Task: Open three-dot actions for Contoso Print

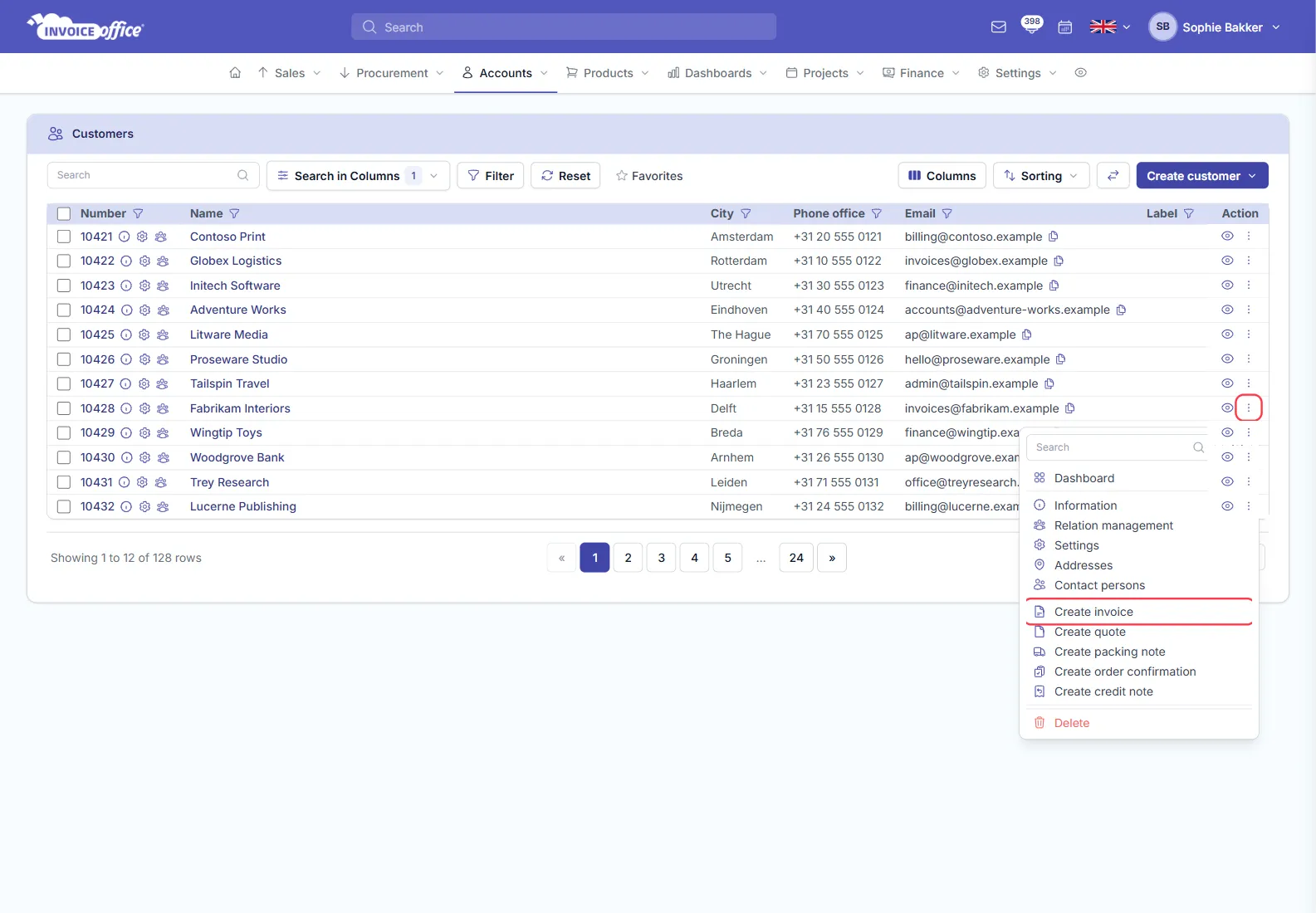Action: click(x=1249, y=237)
